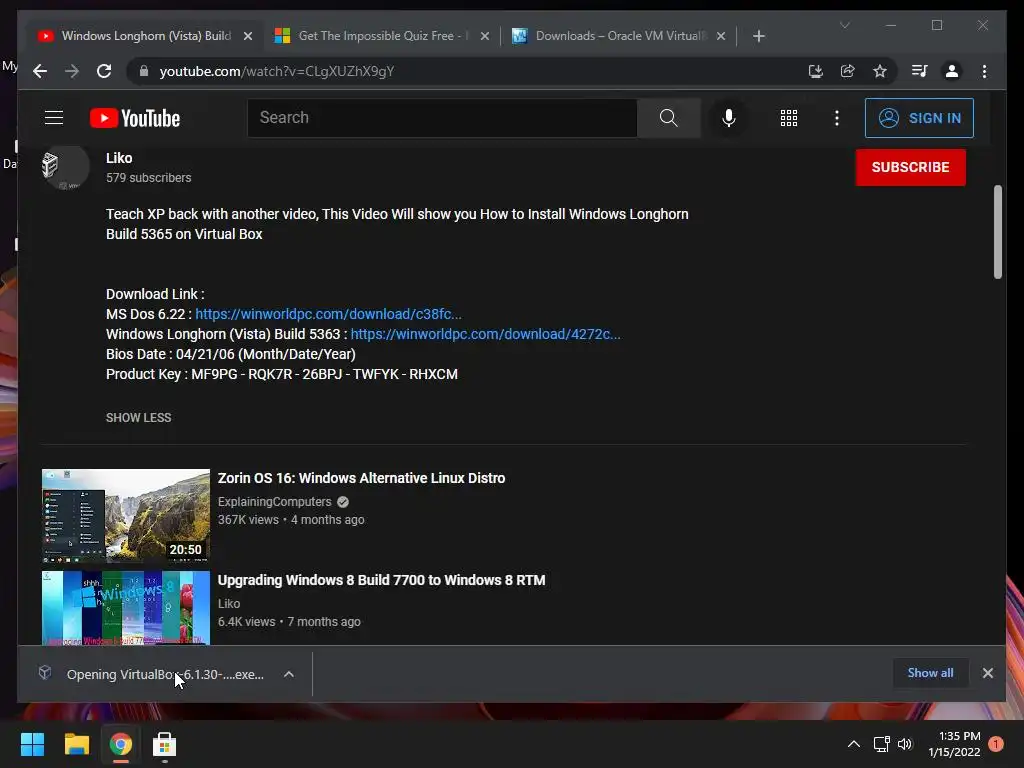Run the search with the magnifier button
Image resolution: width=1024 pixels, height=768 pixels.
(669, 118)
